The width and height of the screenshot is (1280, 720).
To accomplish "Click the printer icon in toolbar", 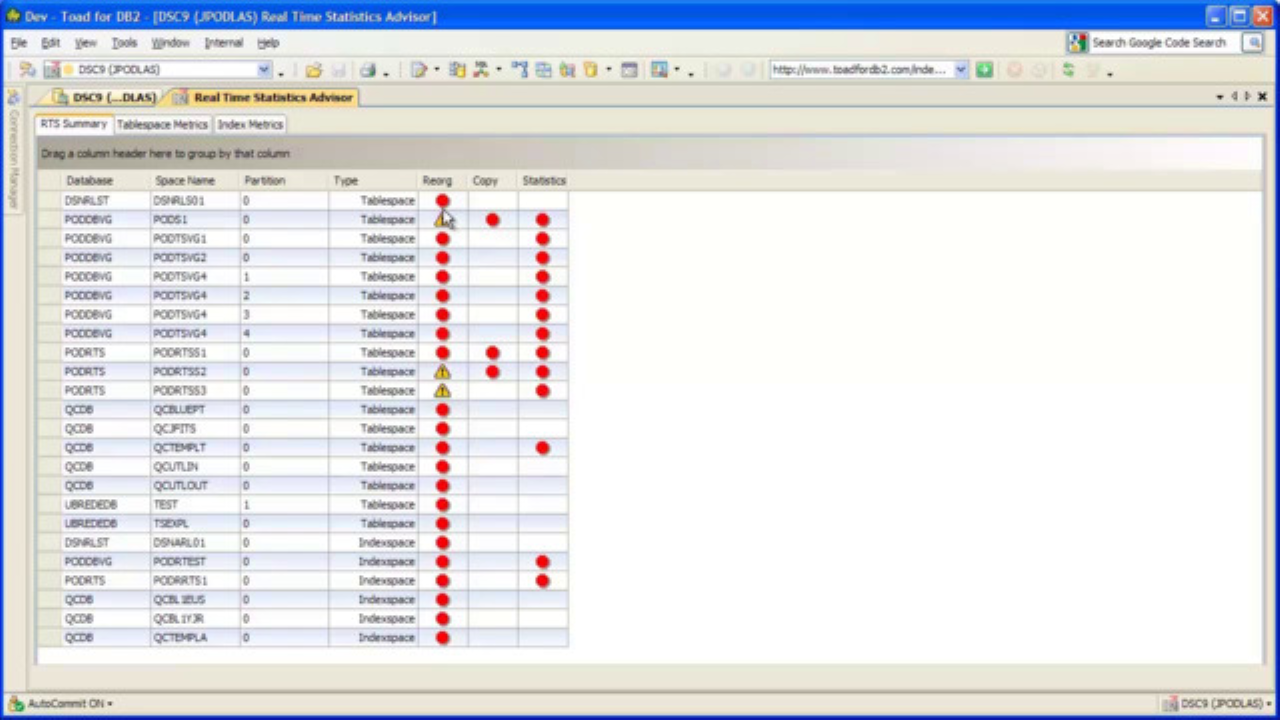I will point(367,70).
